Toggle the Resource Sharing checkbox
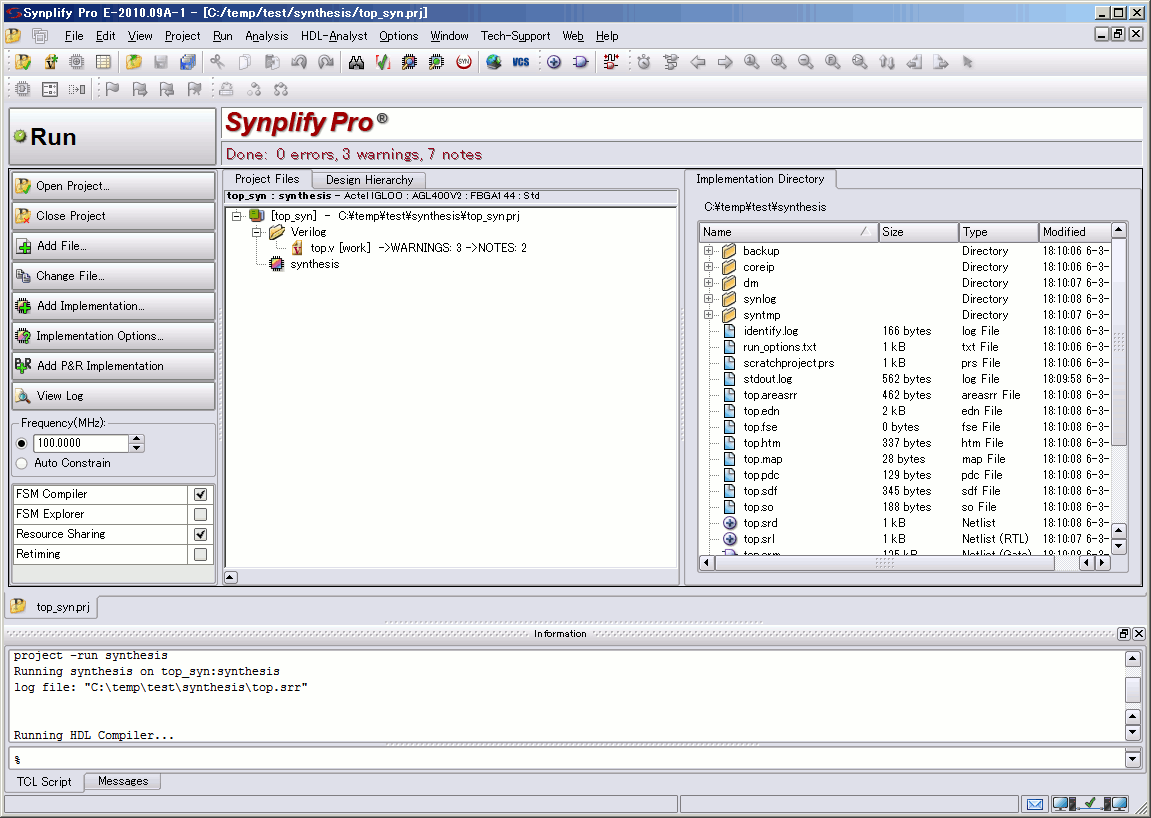Image resolution: width=1151 pixels, height=818 pixels. tap(200, 534)
